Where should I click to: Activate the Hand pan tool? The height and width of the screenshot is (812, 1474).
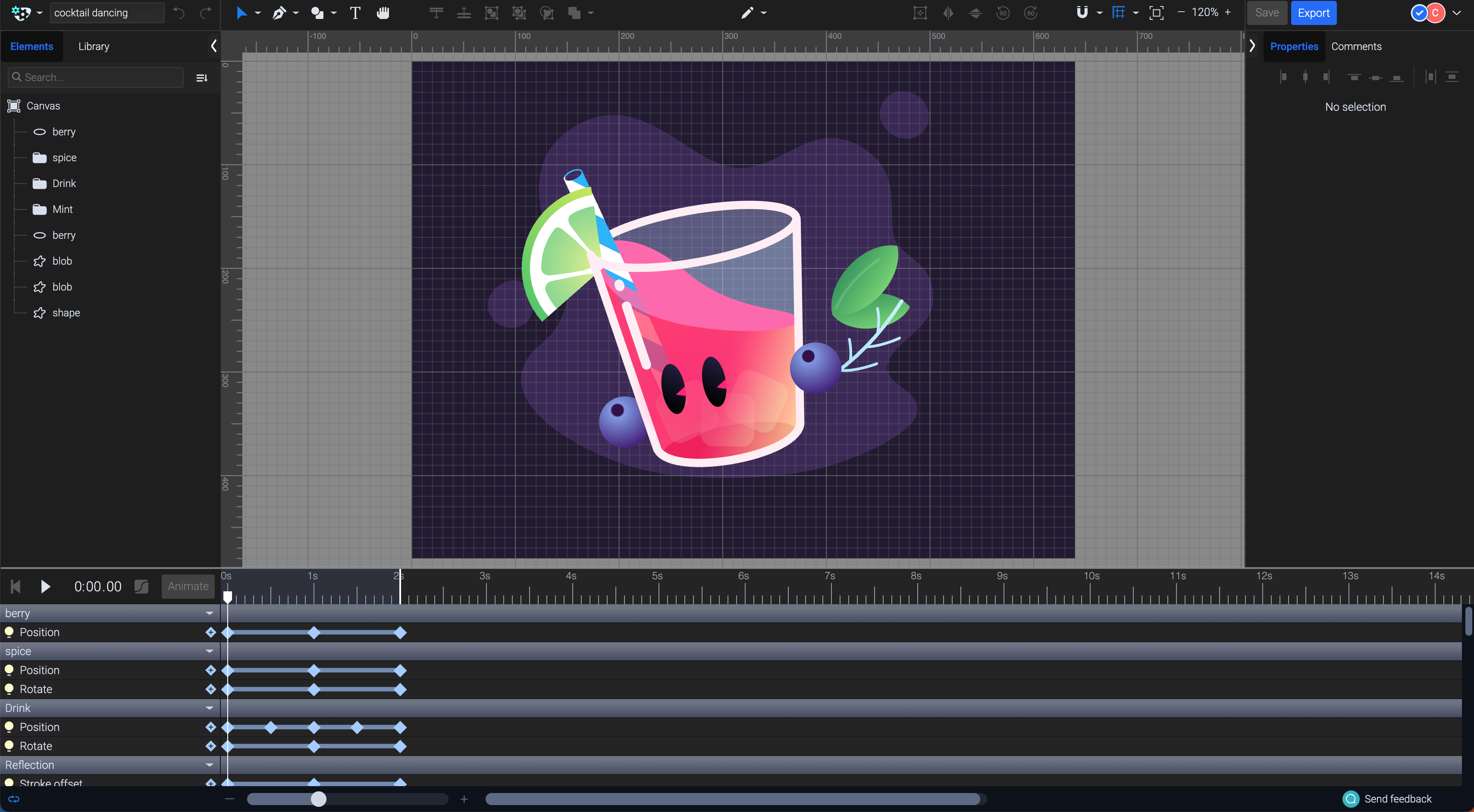point(383,12)
